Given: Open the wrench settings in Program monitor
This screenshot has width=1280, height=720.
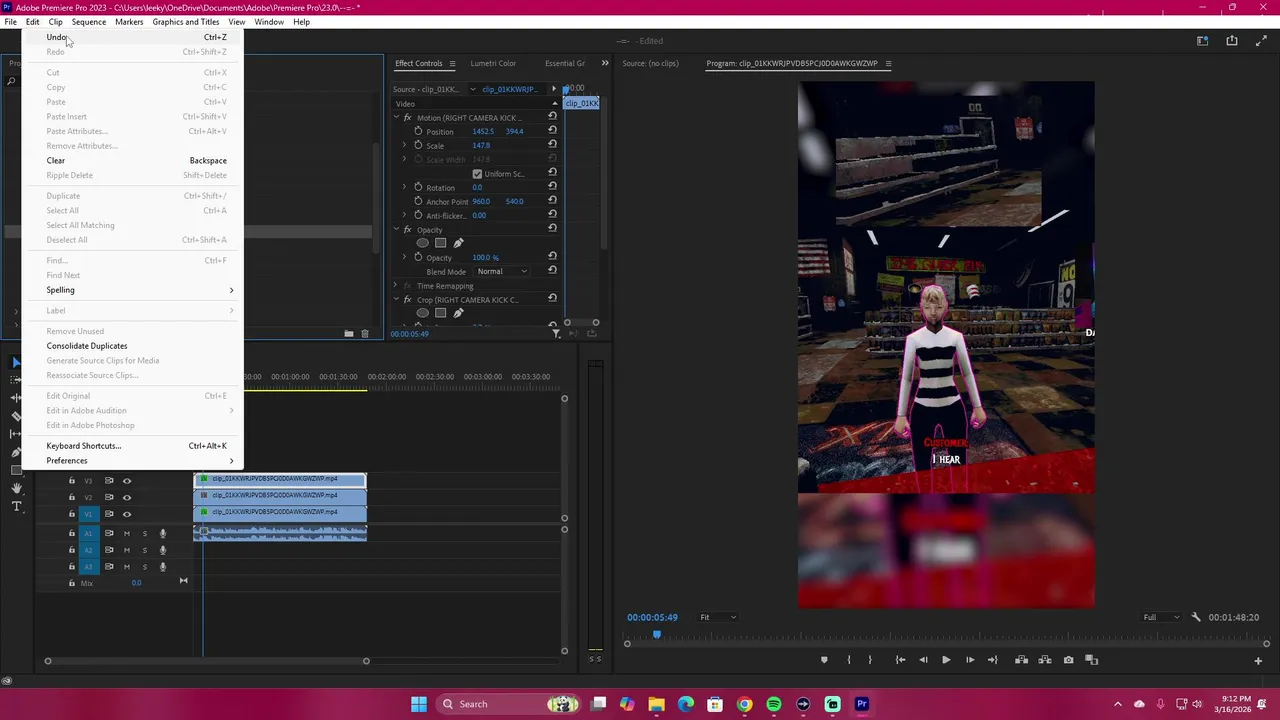Looking at the screenshot, I should click(1196, 617).
